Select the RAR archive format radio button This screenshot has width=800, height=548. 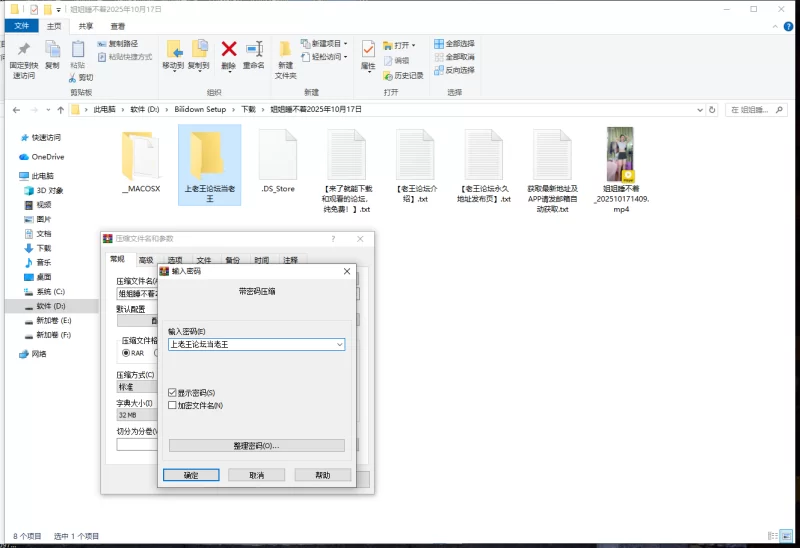tap(127, 353)
